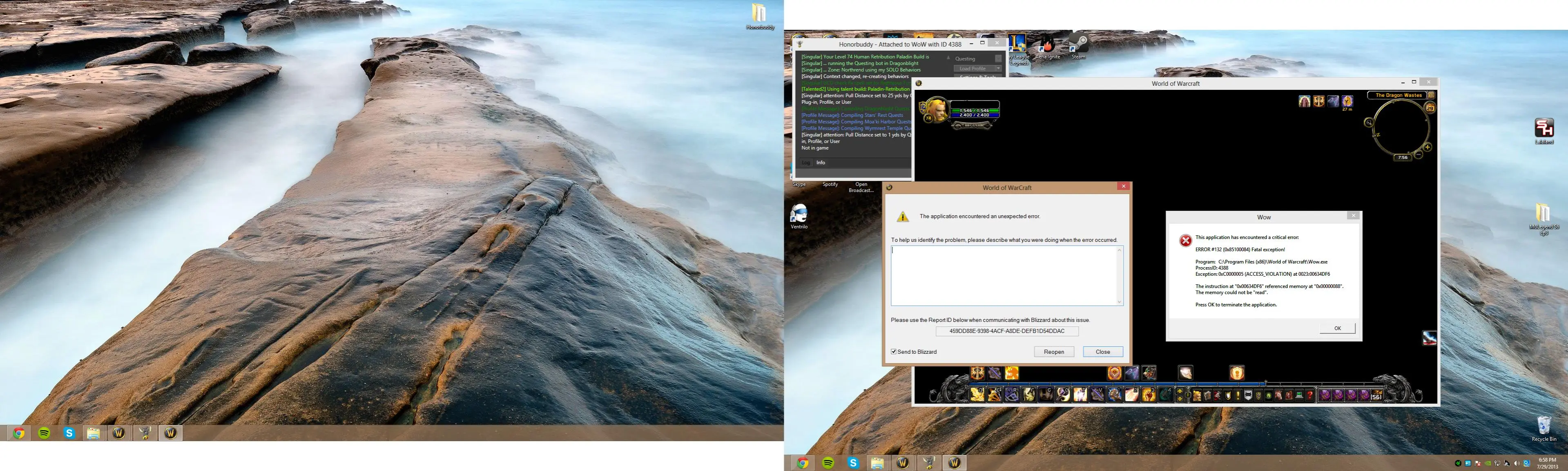Switch to the Log tab in Honorbuddy

[x=806, y=163]
